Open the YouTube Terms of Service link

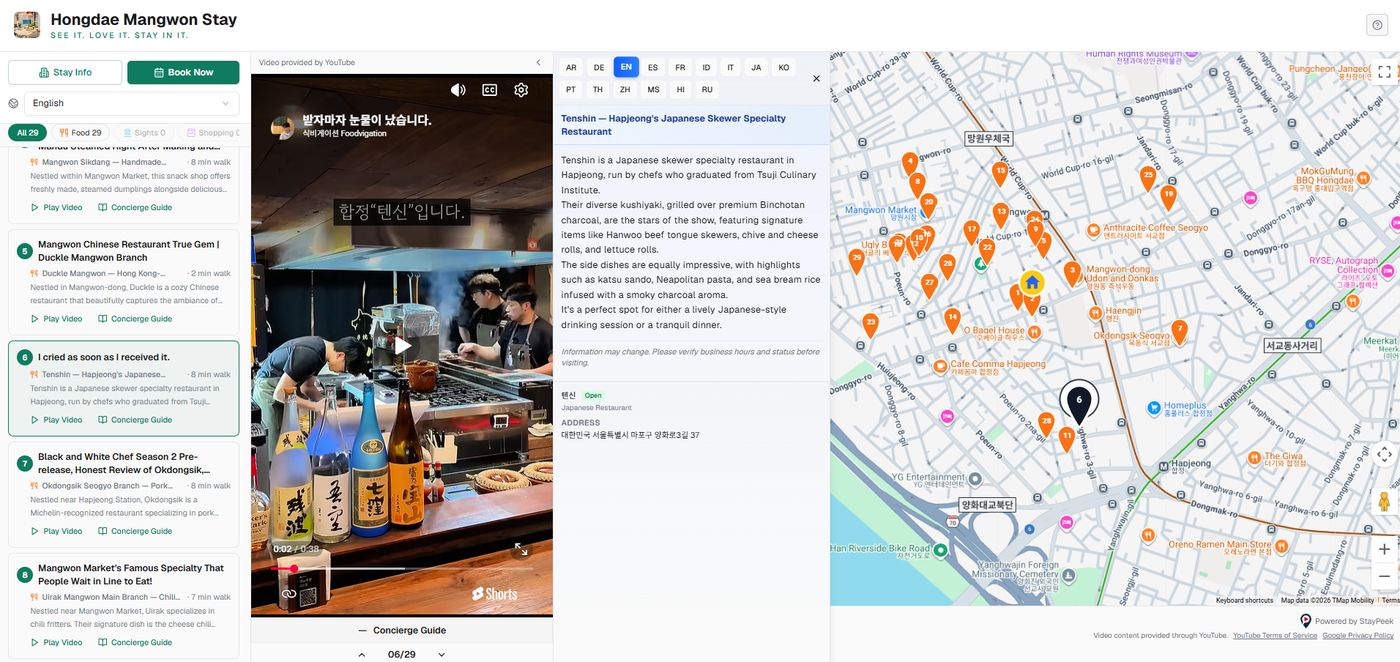coord(1275,635)
